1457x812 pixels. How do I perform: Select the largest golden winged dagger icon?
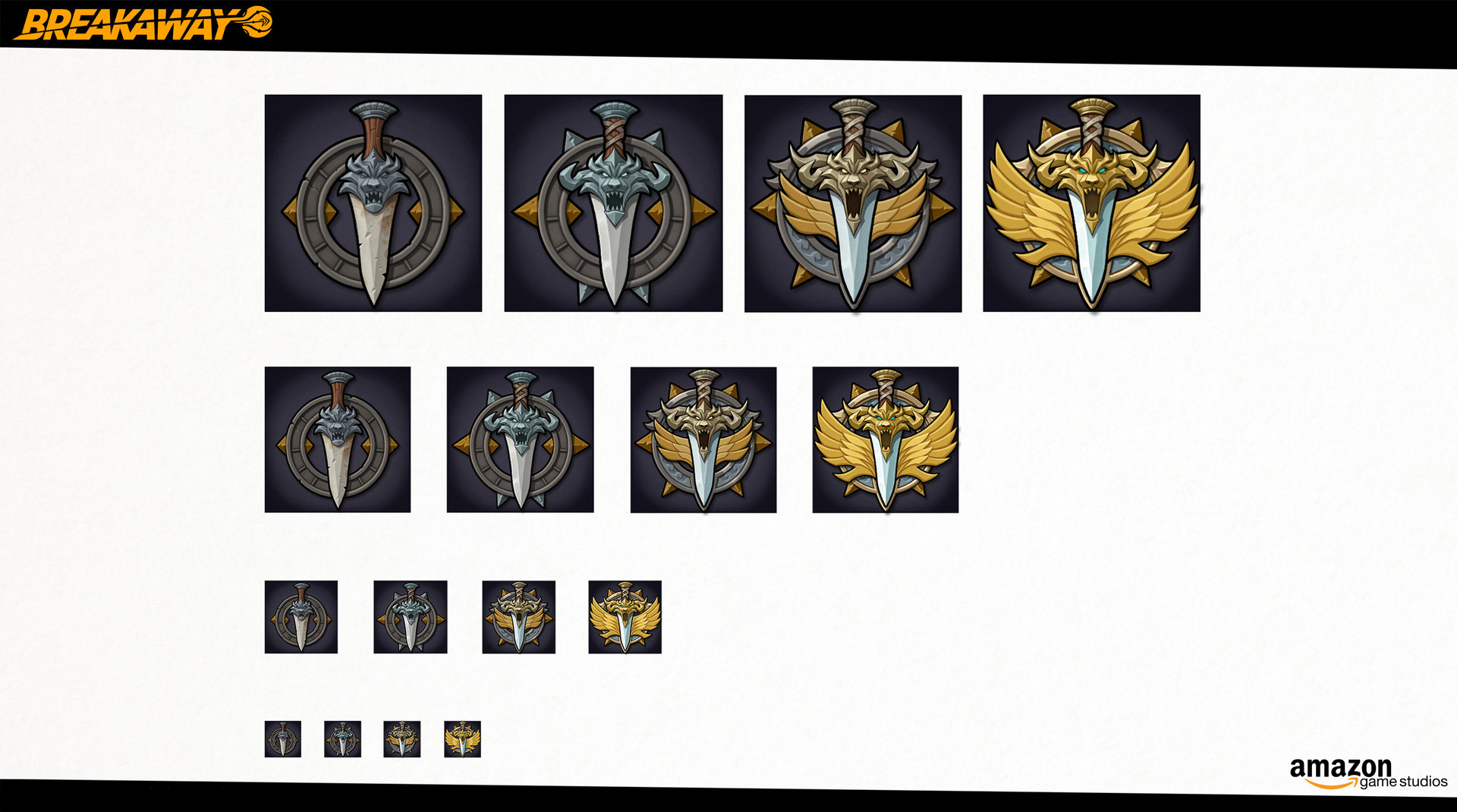[x=1092, y=203]
